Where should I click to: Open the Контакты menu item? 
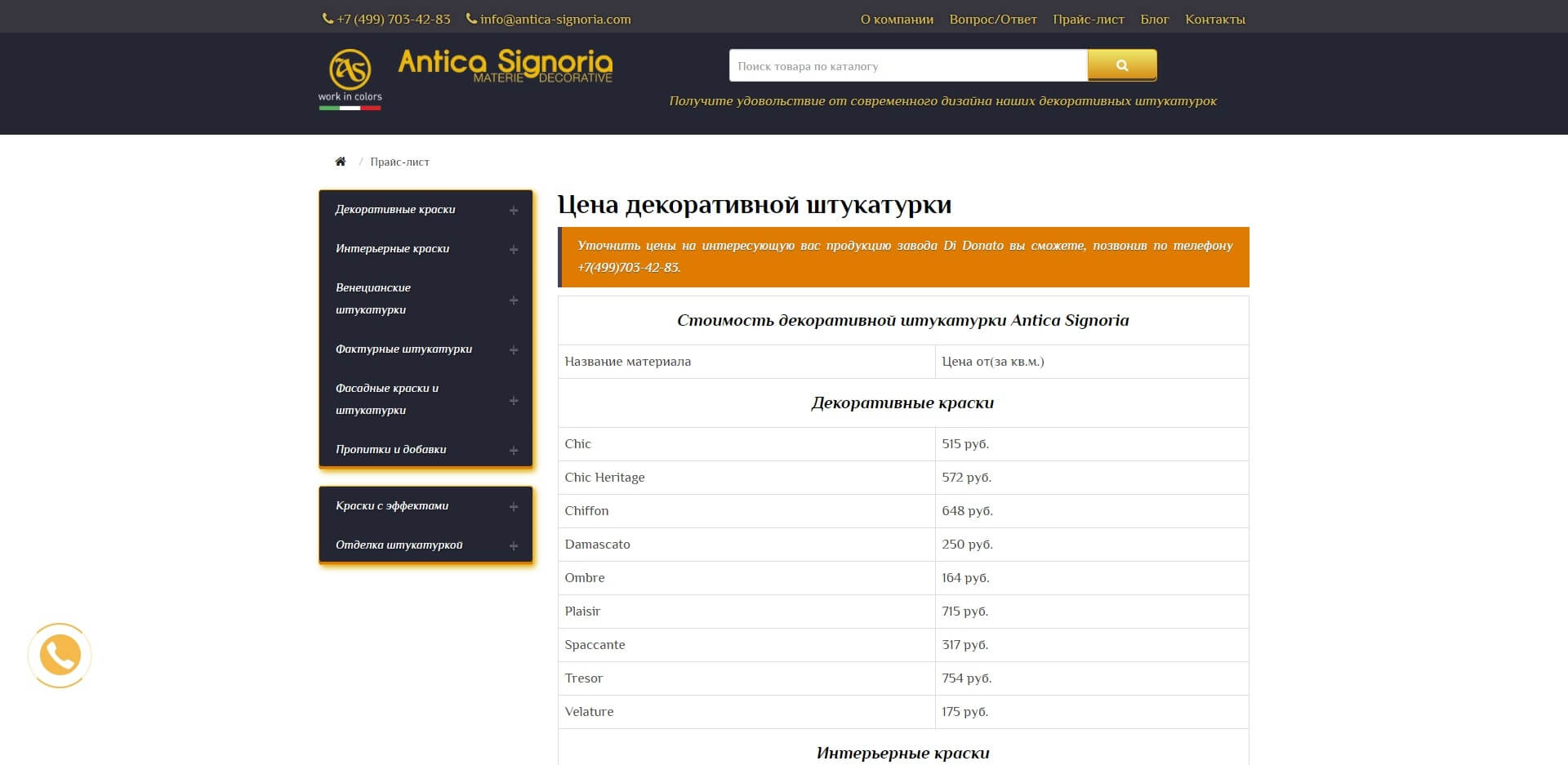click(1215, 19)
